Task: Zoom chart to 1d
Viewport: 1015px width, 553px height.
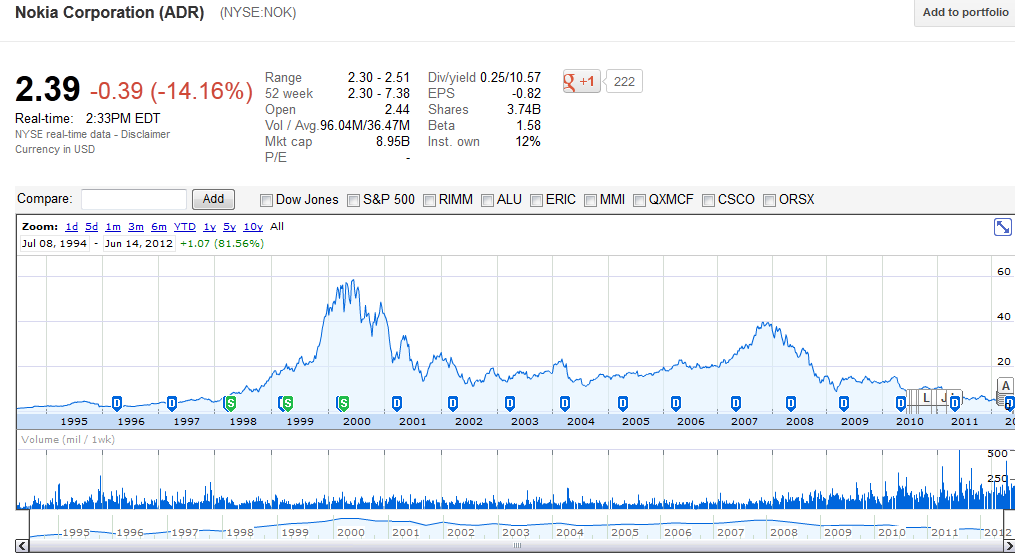Action: coord(72,227)
